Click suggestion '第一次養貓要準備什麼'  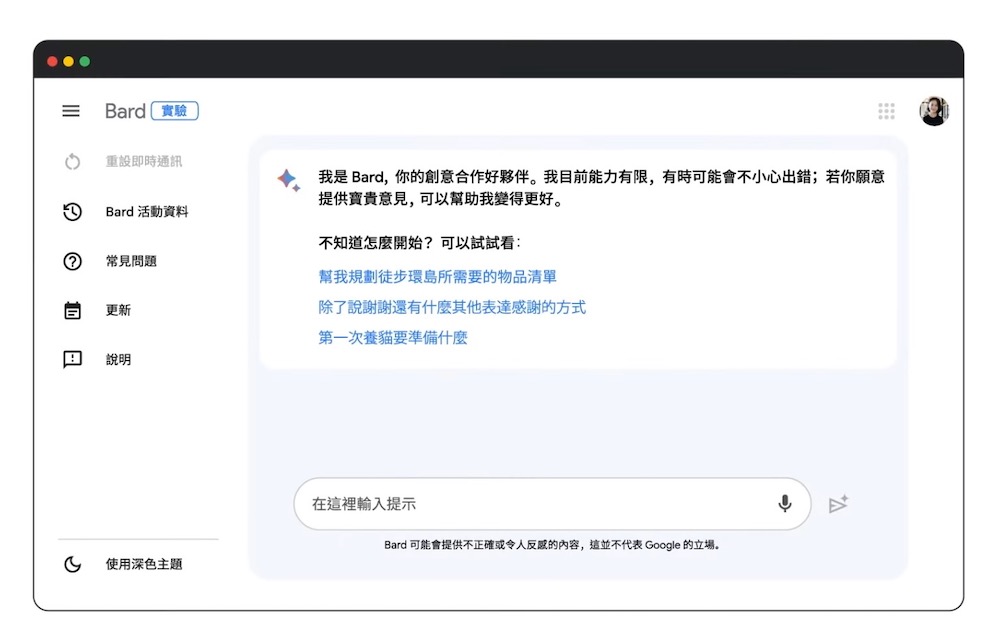(393, 338)
